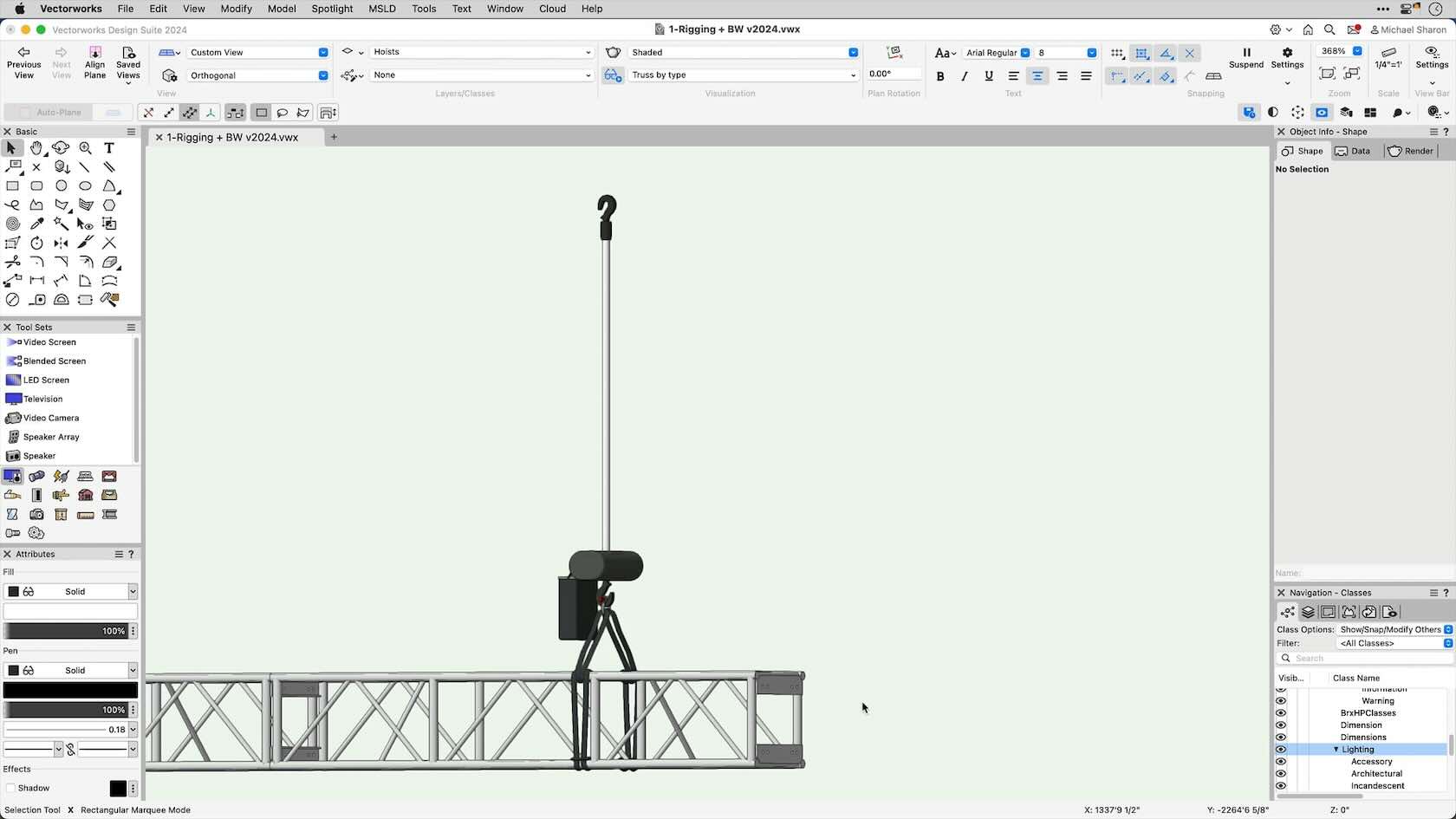Select the Text tool in Basic palette
Image resolution: width=1456 pixels, height=819 pixels.
point(109,148)
